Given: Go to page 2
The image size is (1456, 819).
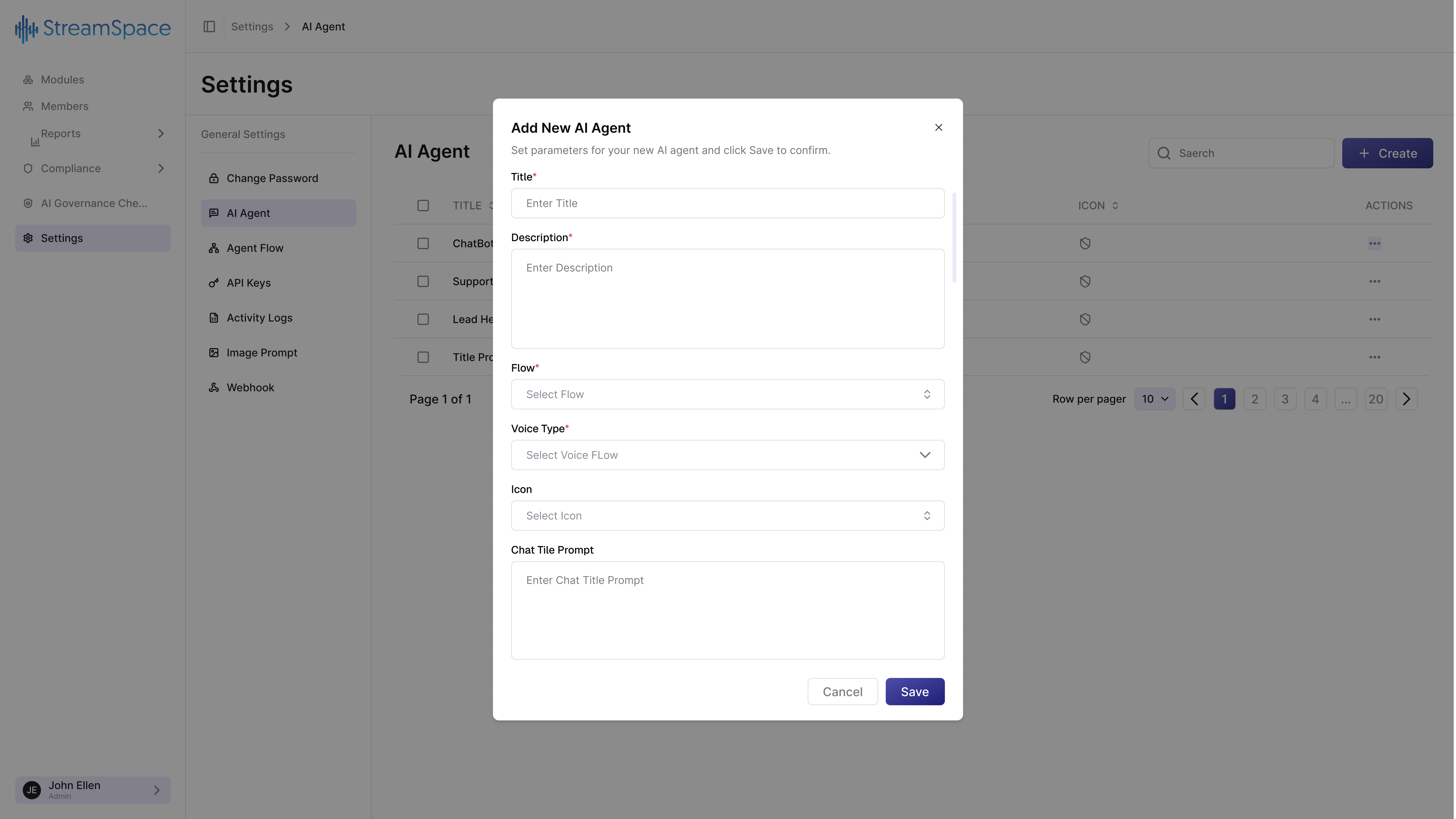Looking at the screenshot, I should point(1254,399).
